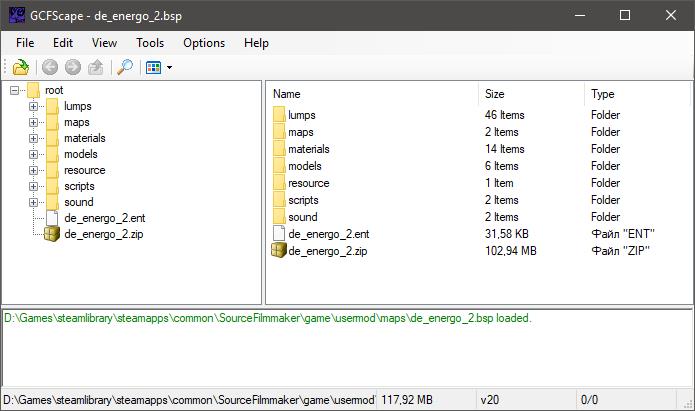Select materials folder label in tree
695x411 pixels.
(85, 138)
